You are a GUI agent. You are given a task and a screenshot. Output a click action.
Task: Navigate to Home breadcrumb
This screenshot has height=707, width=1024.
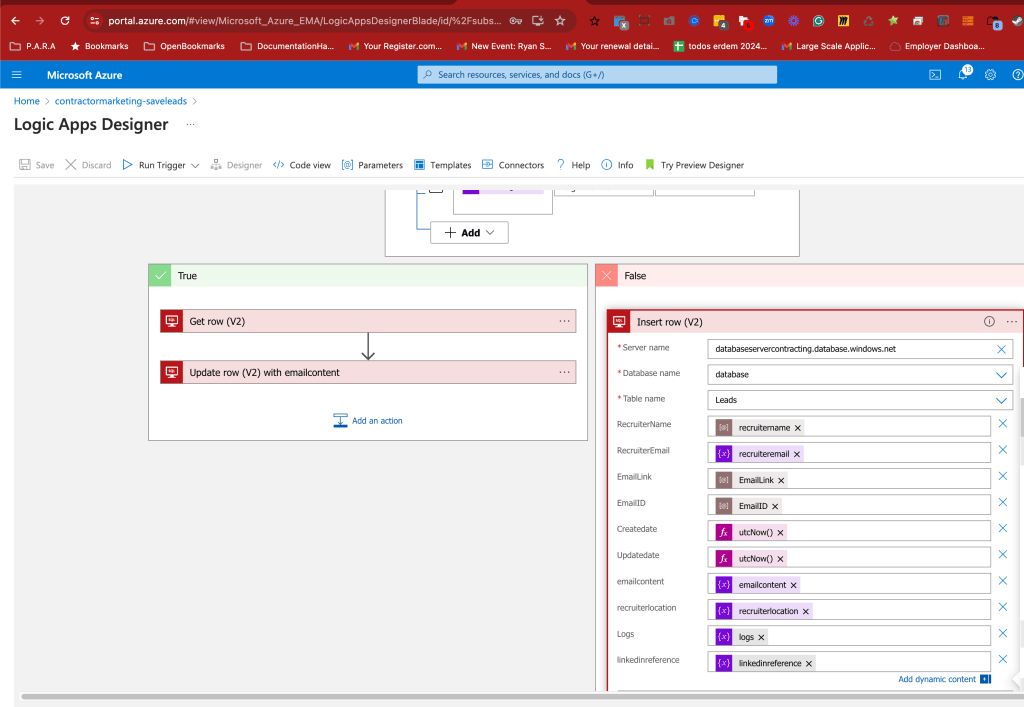(27, 101)
